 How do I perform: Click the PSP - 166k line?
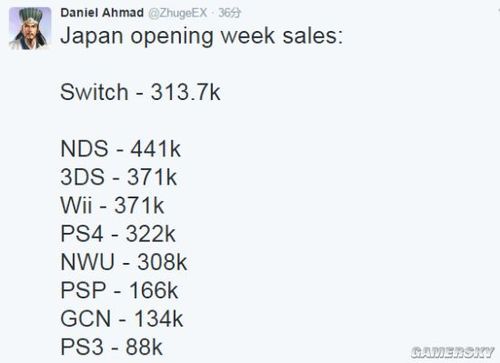(119, 290)
